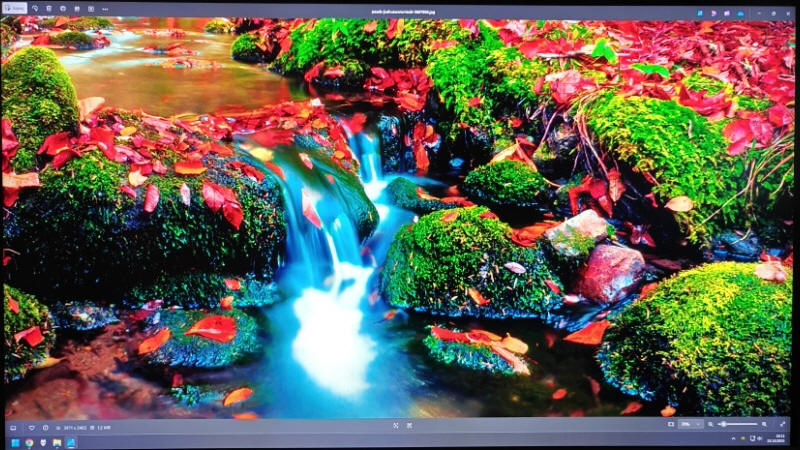Screen dimensions: 800x450
Task: Open the Windows Start menu
Action: [14, 442]
